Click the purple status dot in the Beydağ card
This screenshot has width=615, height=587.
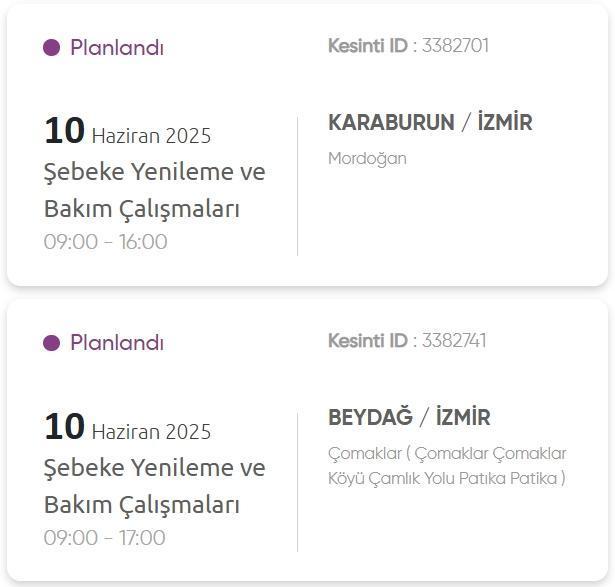coord(52,343)
